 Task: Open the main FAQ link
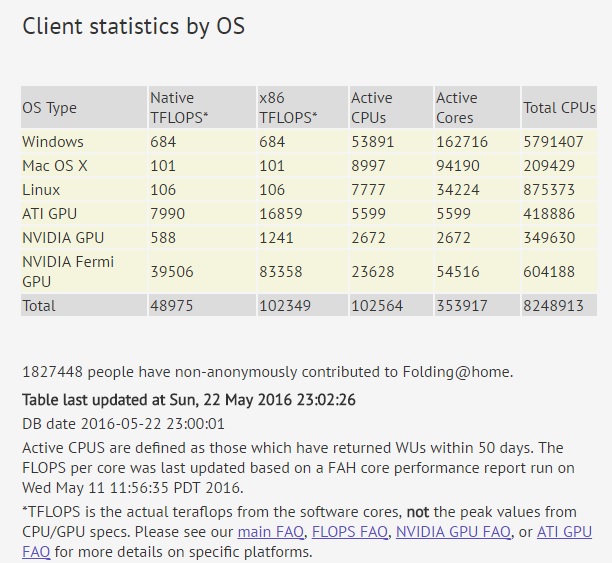270,532
